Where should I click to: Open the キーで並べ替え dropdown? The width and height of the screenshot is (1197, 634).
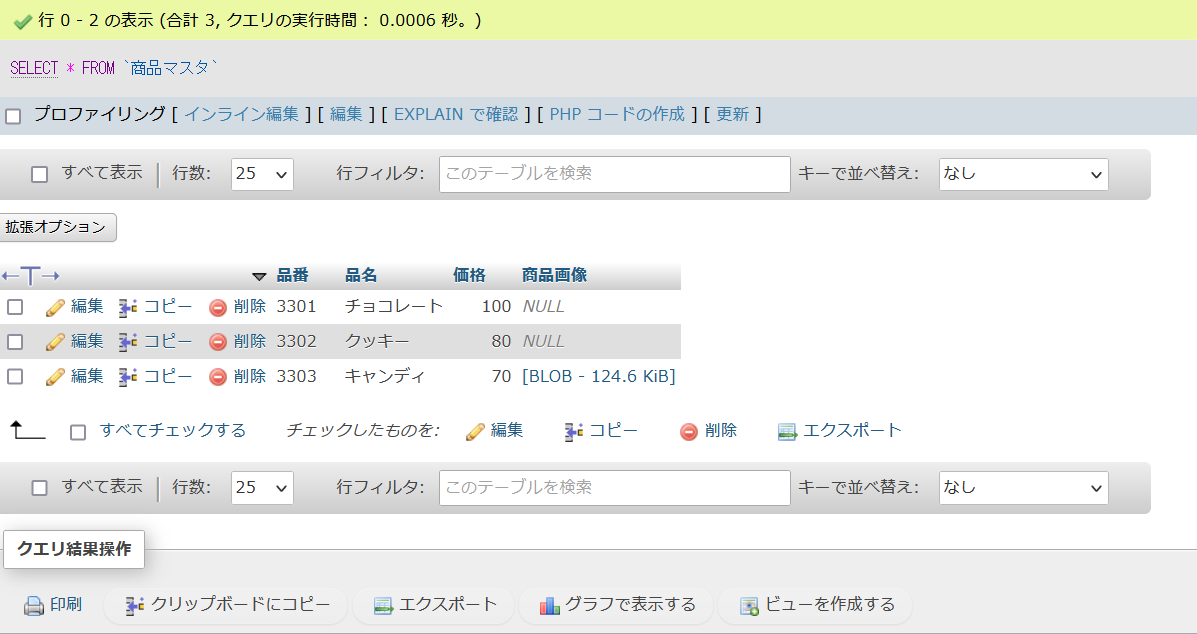(x=1023, y=173)
